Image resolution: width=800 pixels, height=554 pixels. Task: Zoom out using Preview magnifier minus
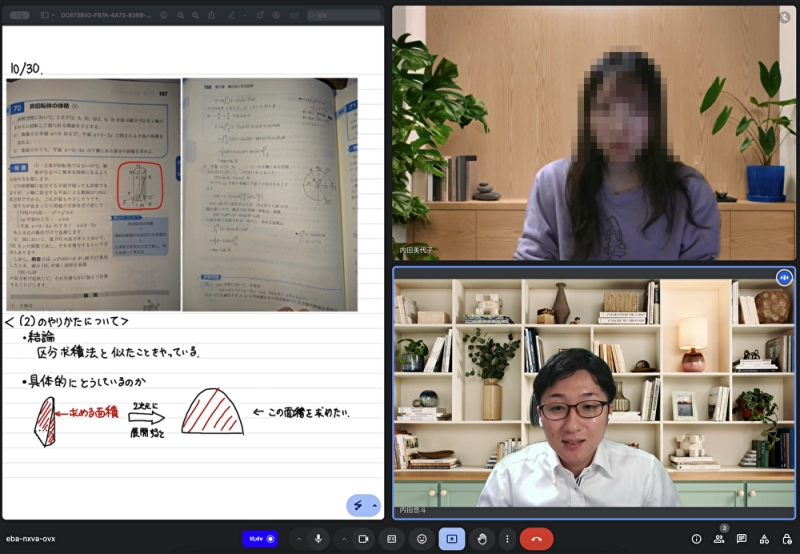(x=181, y=15)
